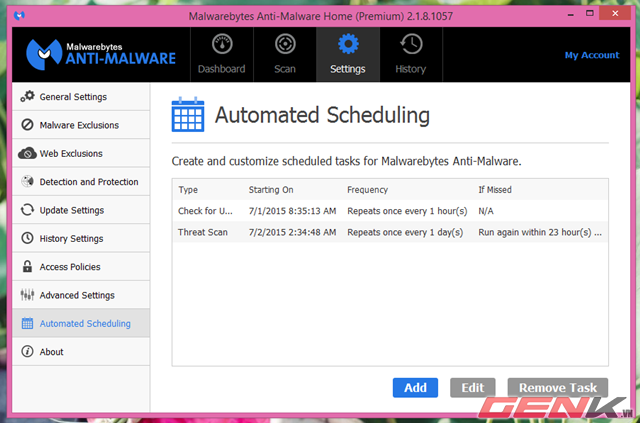This screenshot has width=640, height=423.
Task: Click the General Settings gears icon
Action: point(27,96)
